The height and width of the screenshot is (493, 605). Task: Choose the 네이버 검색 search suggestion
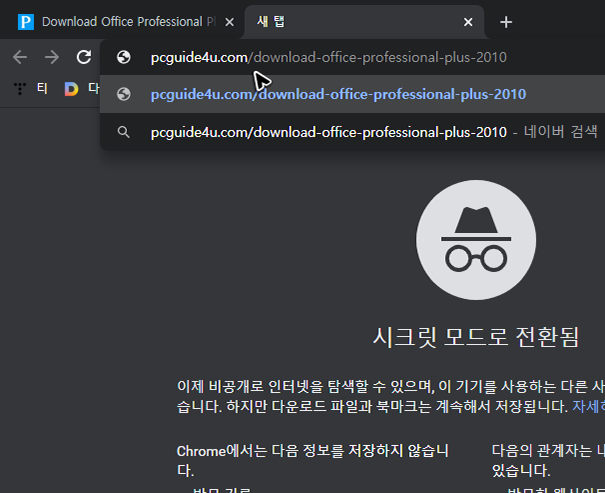click(352, 132)
